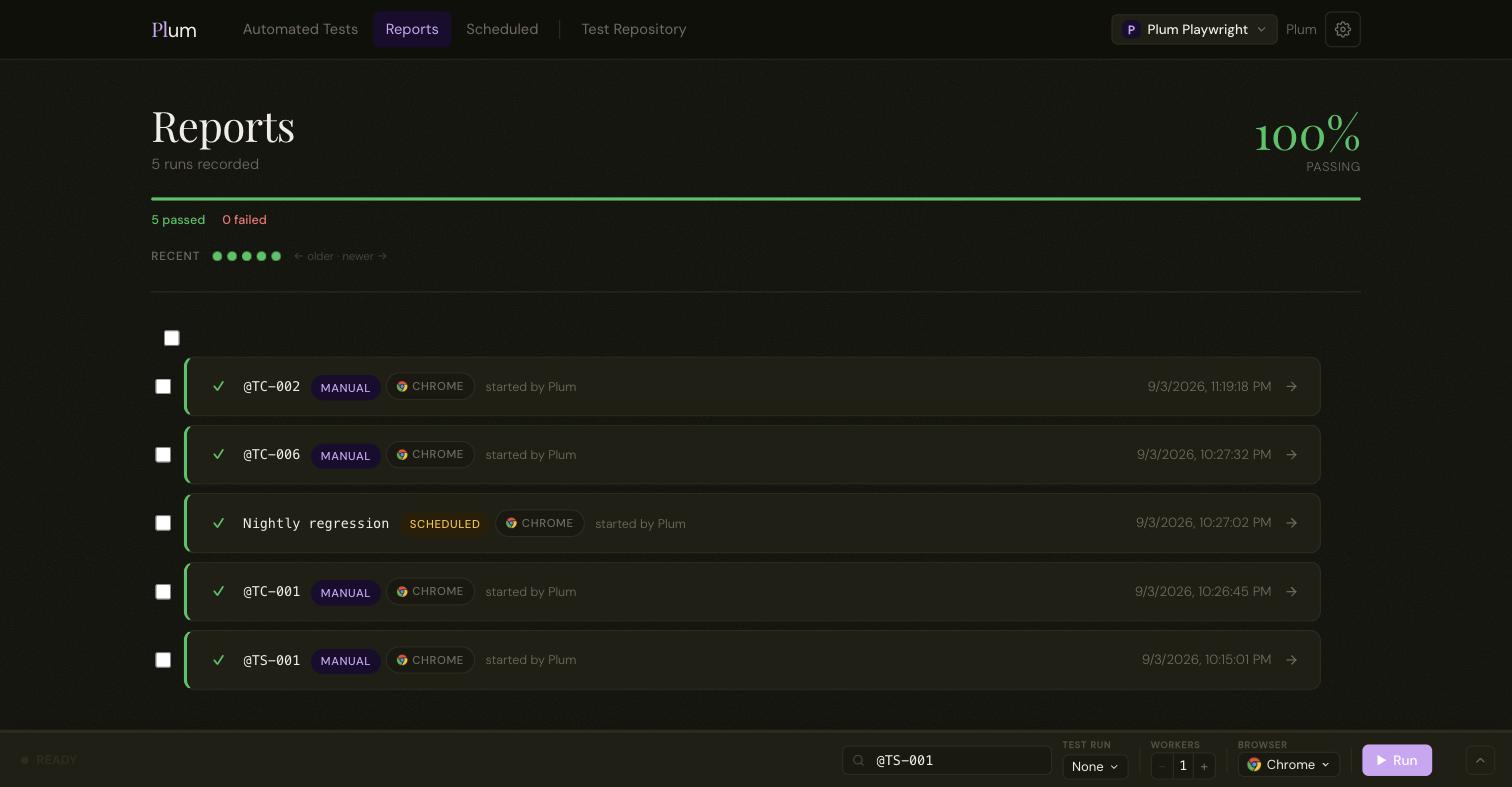The height and width of the screenshot is (787, 1512).
Task: Open @TC-002 report via arrow icon
Action: [1292, 387]
